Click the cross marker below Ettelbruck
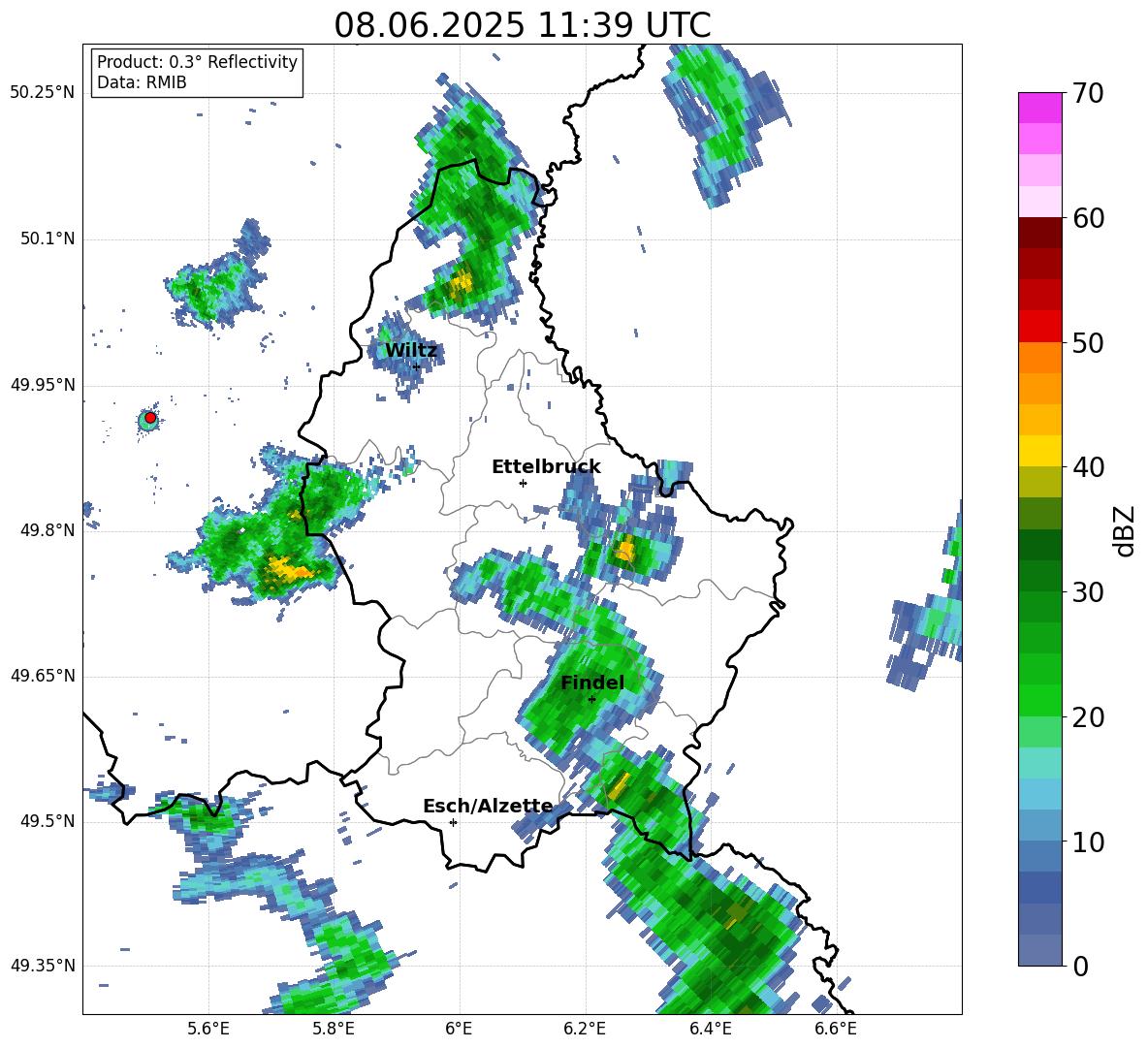The image size is (1148, 1048). pos(523,483)
